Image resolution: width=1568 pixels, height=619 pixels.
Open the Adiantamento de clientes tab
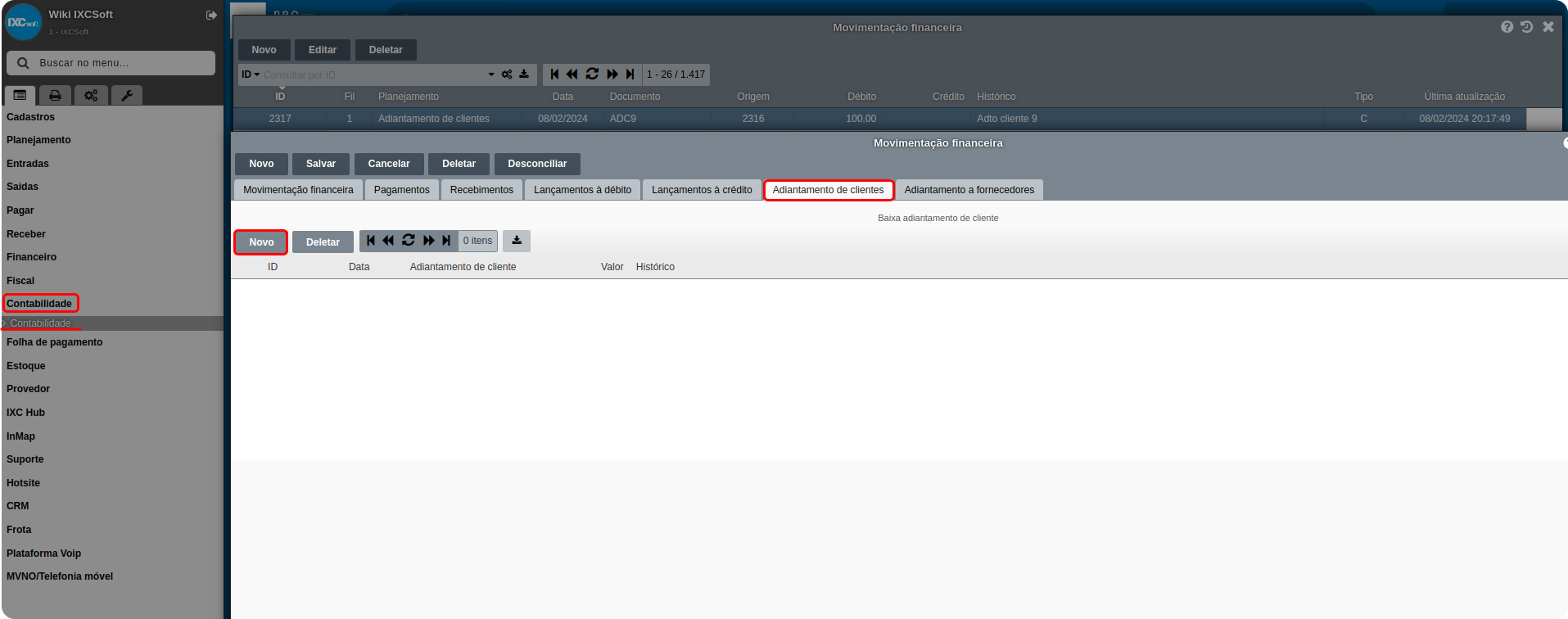(828, 190)
